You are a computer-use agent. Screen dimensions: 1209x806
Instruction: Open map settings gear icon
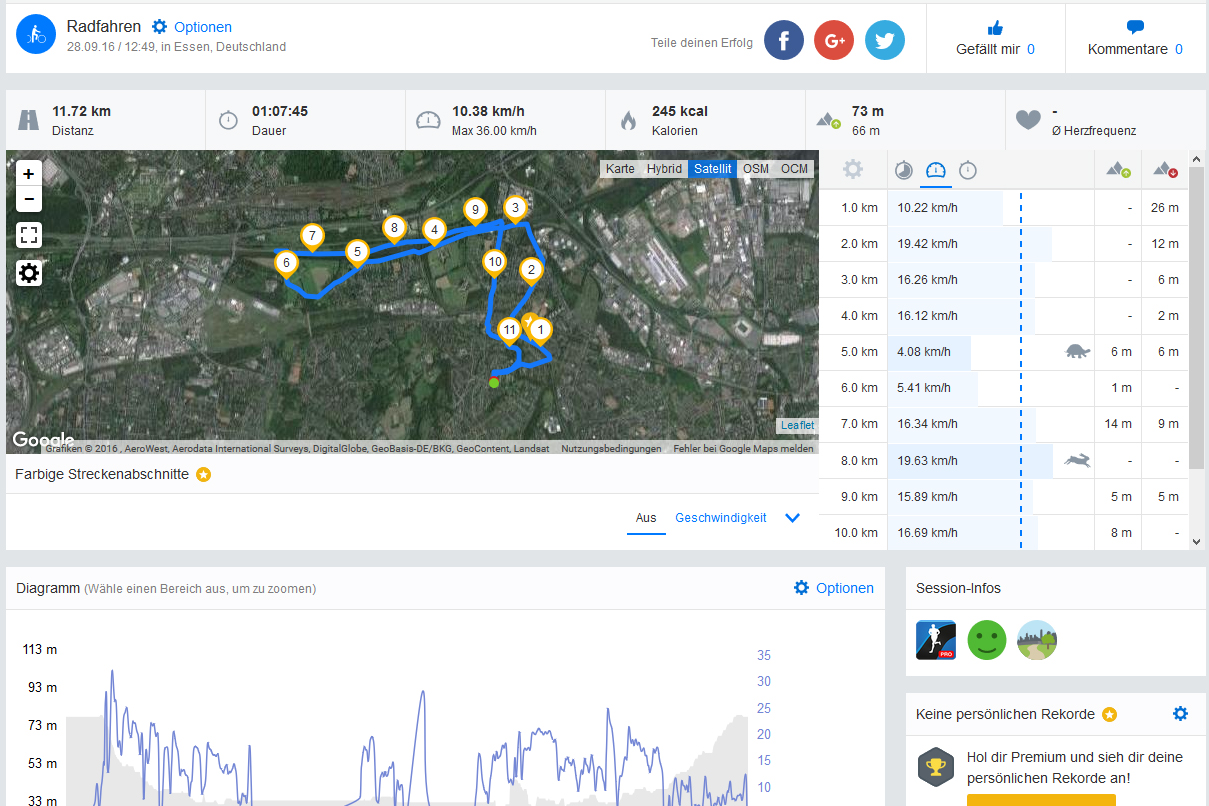[x=29, y=273]
